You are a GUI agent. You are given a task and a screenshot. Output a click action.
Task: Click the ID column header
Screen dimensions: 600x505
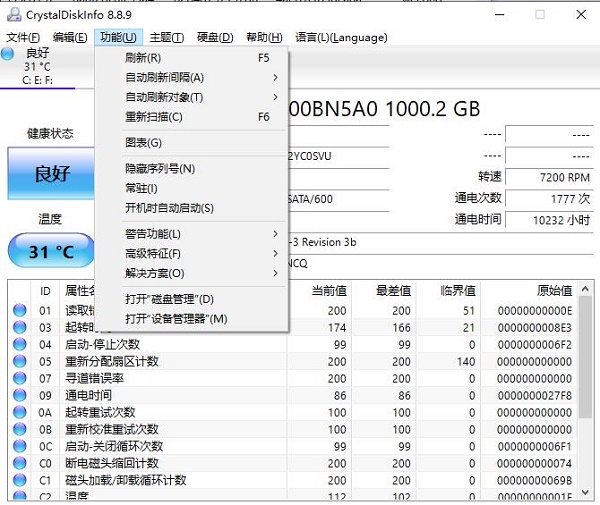click(x=45, y=291)
